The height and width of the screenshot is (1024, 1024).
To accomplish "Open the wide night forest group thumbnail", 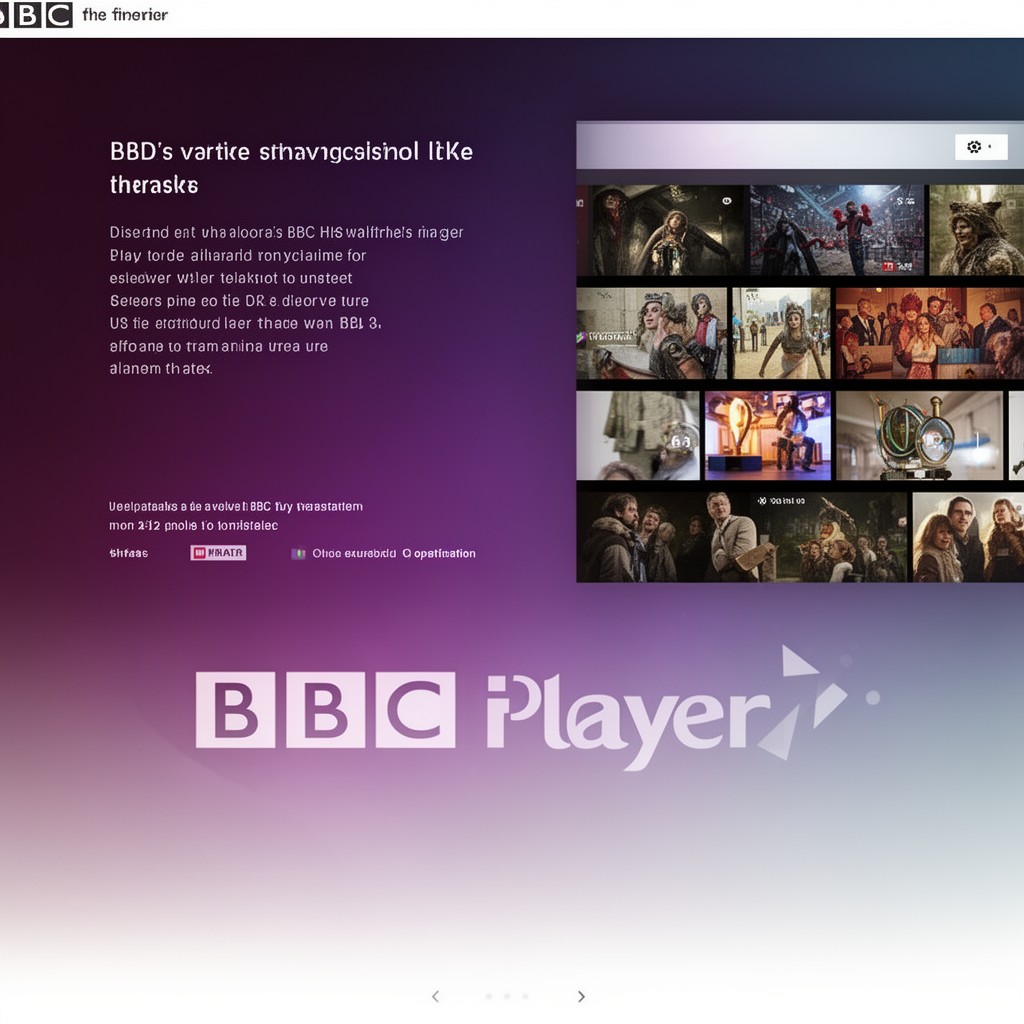I will click(x=742, y=537).
